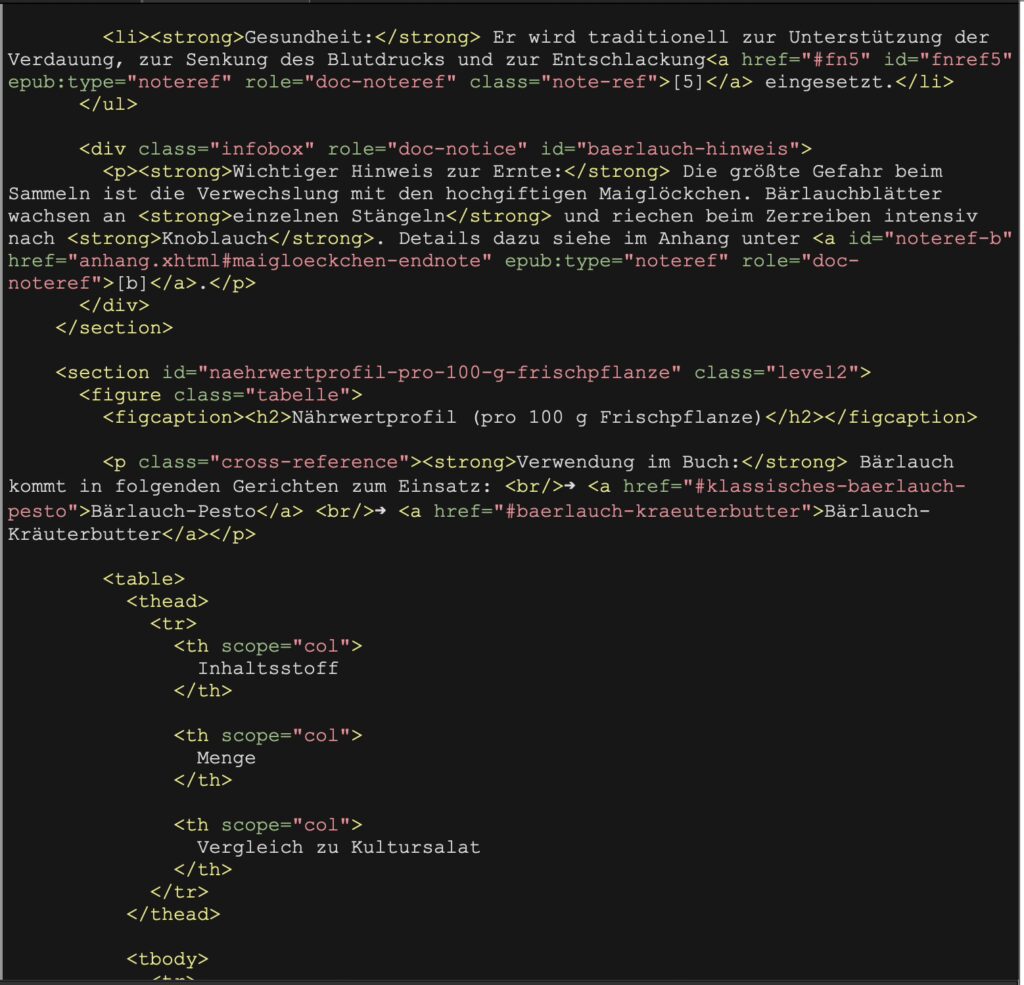This screenshot has height=985, width=1024.
Task: Click the text "Wichtiger Hinweis zur Ernte:"
Action: click(398, 171)
